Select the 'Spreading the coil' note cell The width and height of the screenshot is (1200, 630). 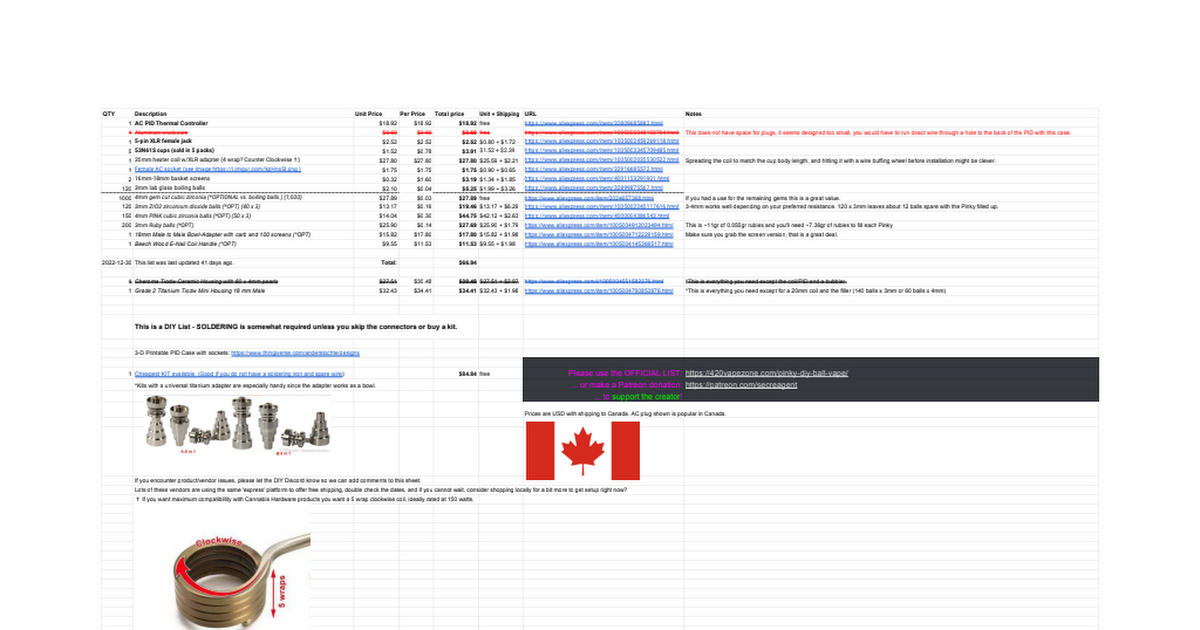tap(840, 160)
